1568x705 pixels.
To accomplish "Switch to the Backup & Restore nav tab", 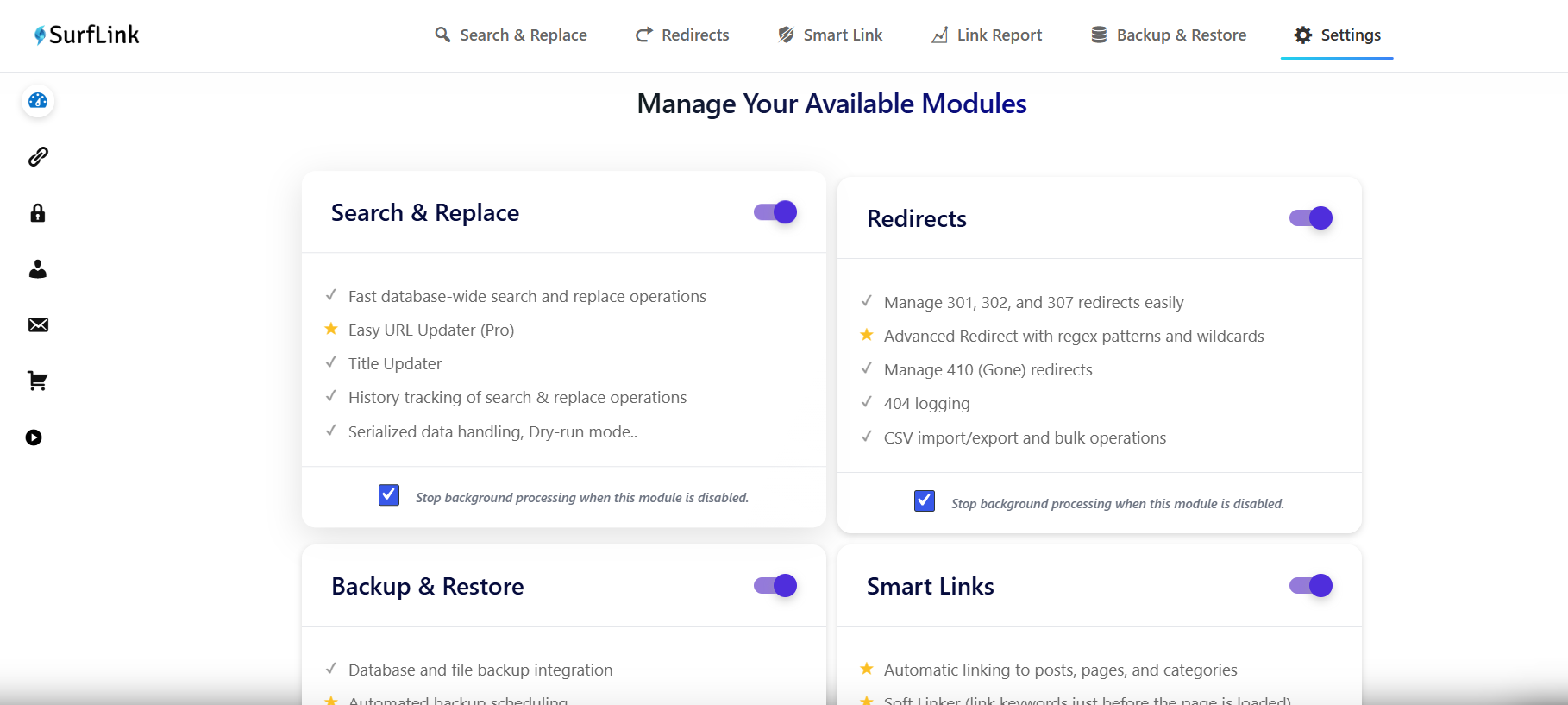I will tap(1169, 35).
